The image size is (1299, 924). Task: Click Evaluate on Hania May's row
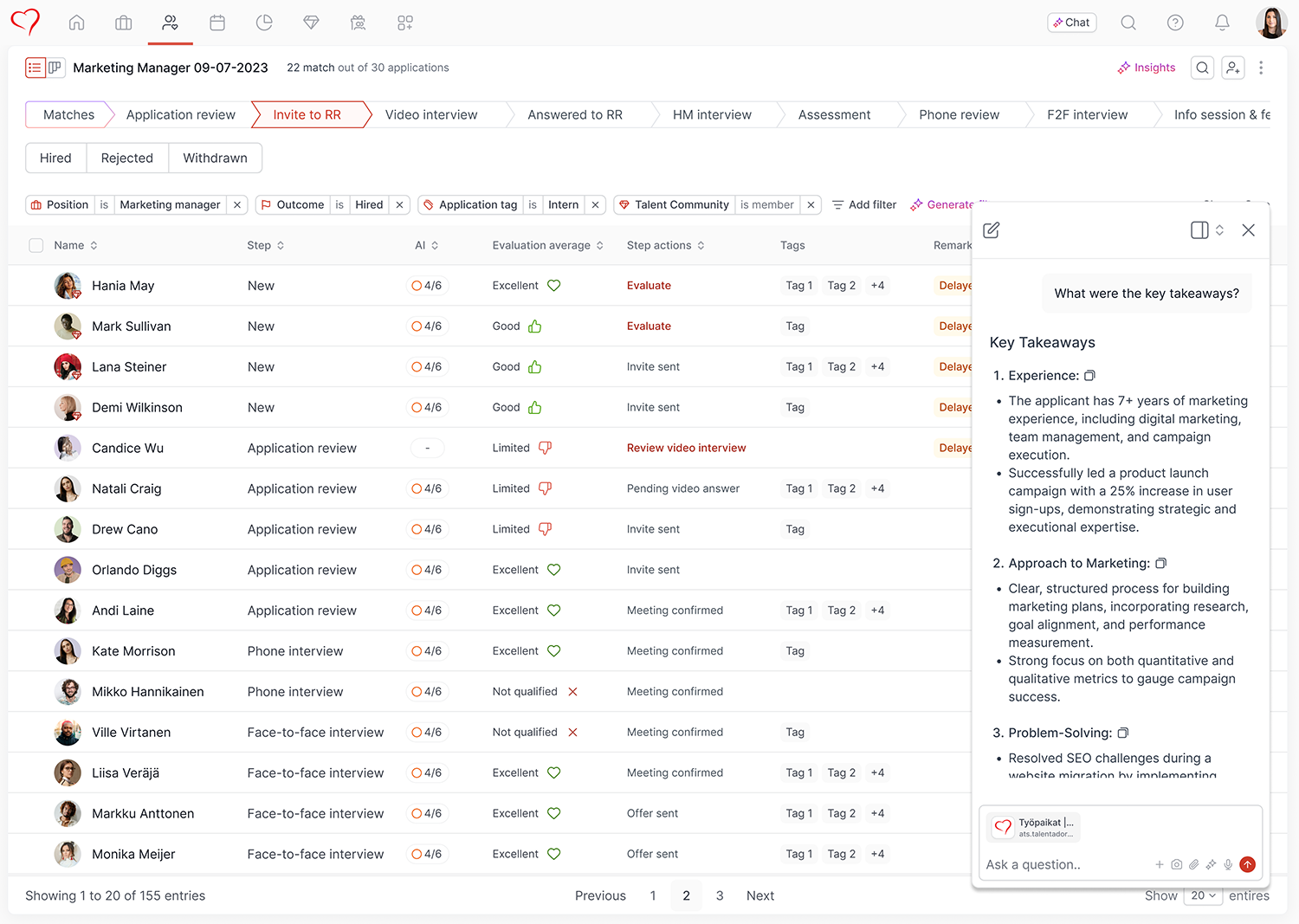[649, 285]
